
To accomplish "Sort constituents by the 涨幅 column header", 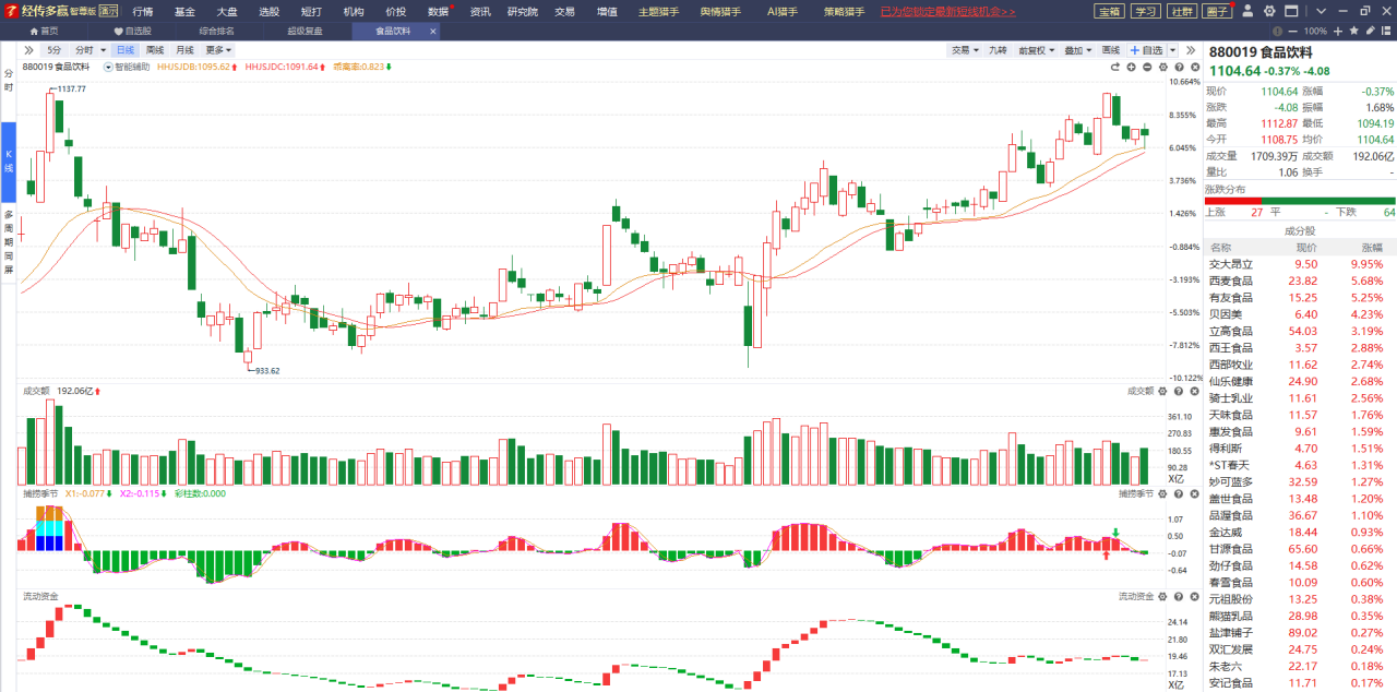I will [x=1370, y=248].
